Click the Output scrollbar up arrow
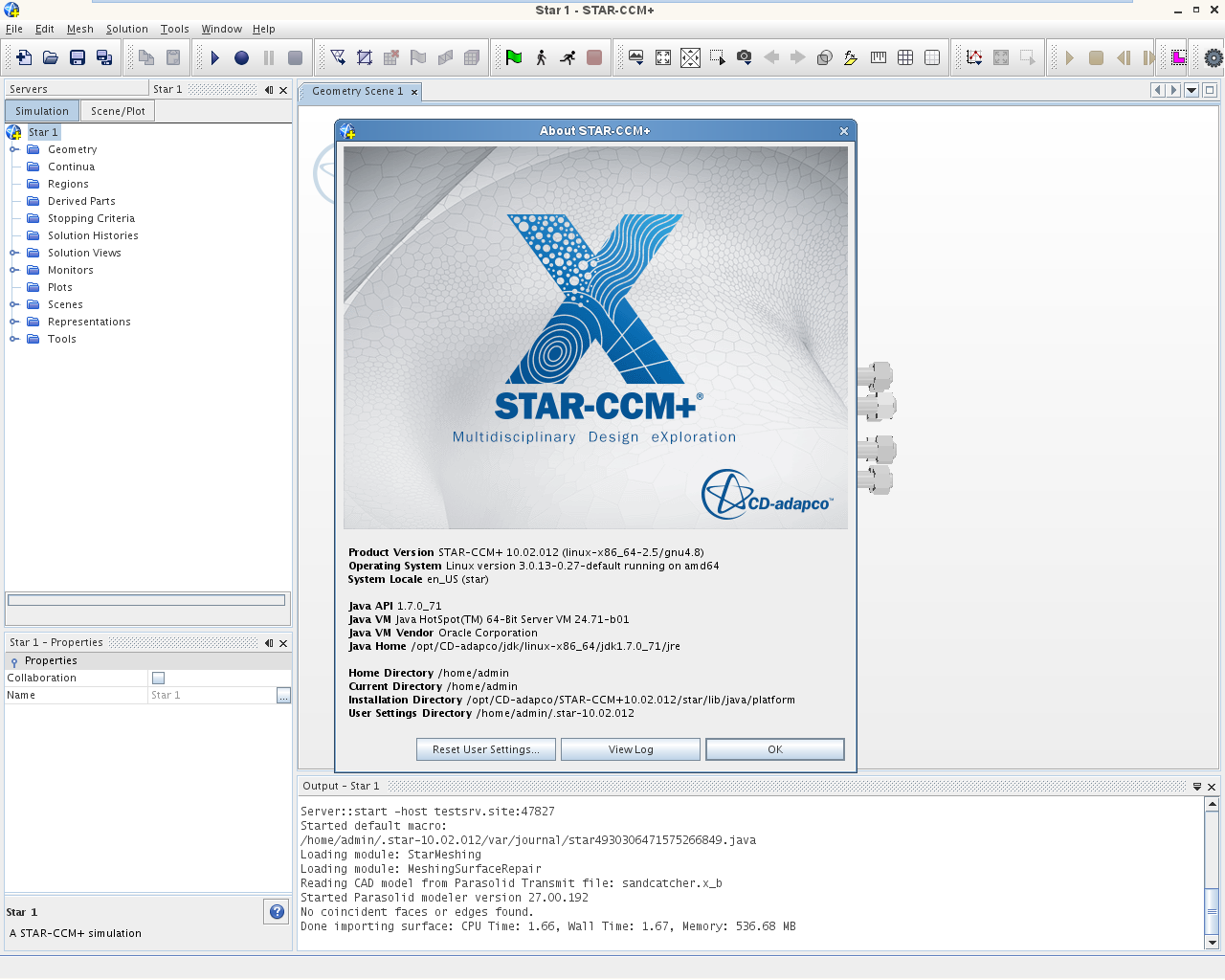The width and height of the screenshot is (1225, 980). (1212, 804)
